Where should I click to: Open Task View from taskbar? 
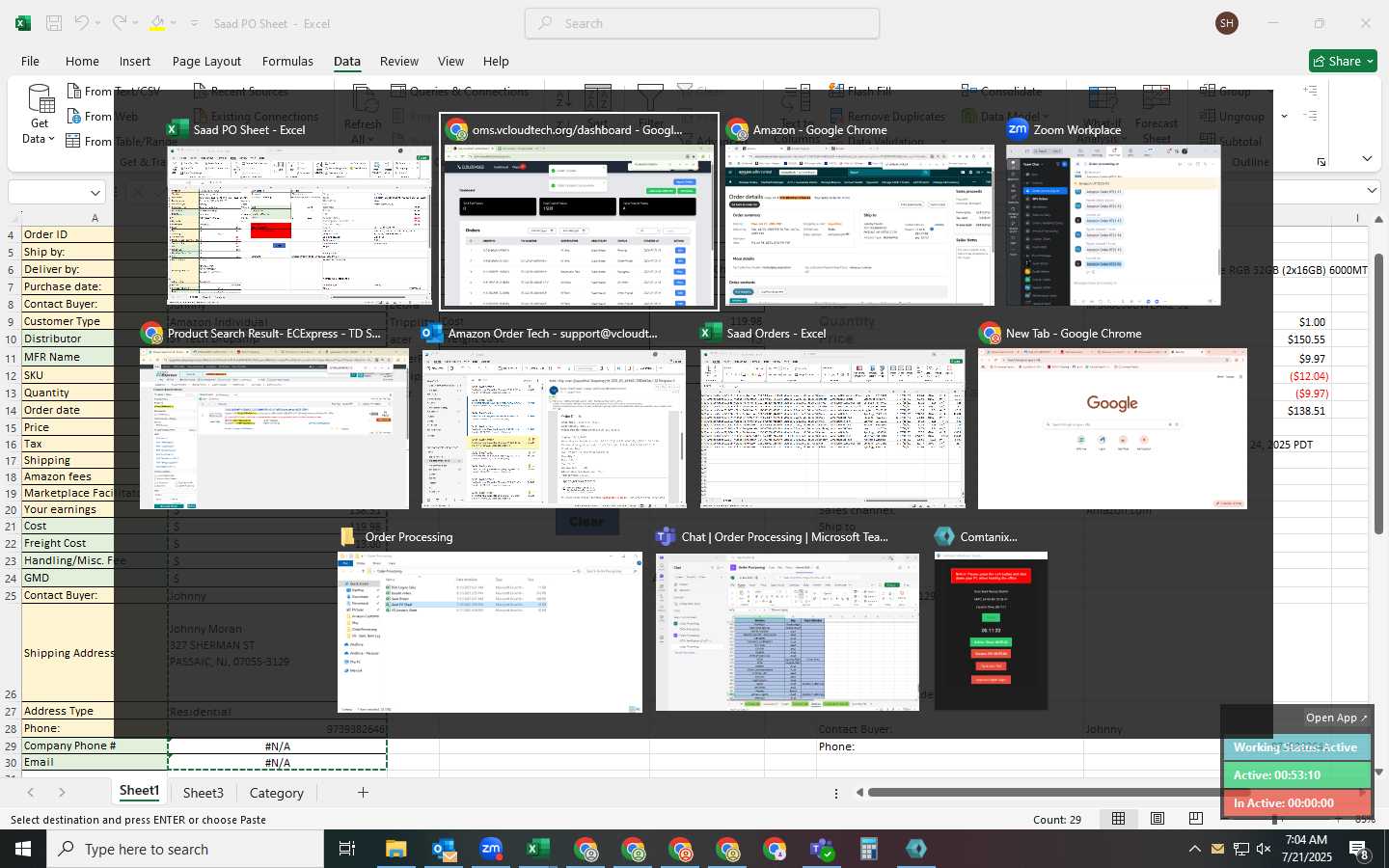click(347, 849)
